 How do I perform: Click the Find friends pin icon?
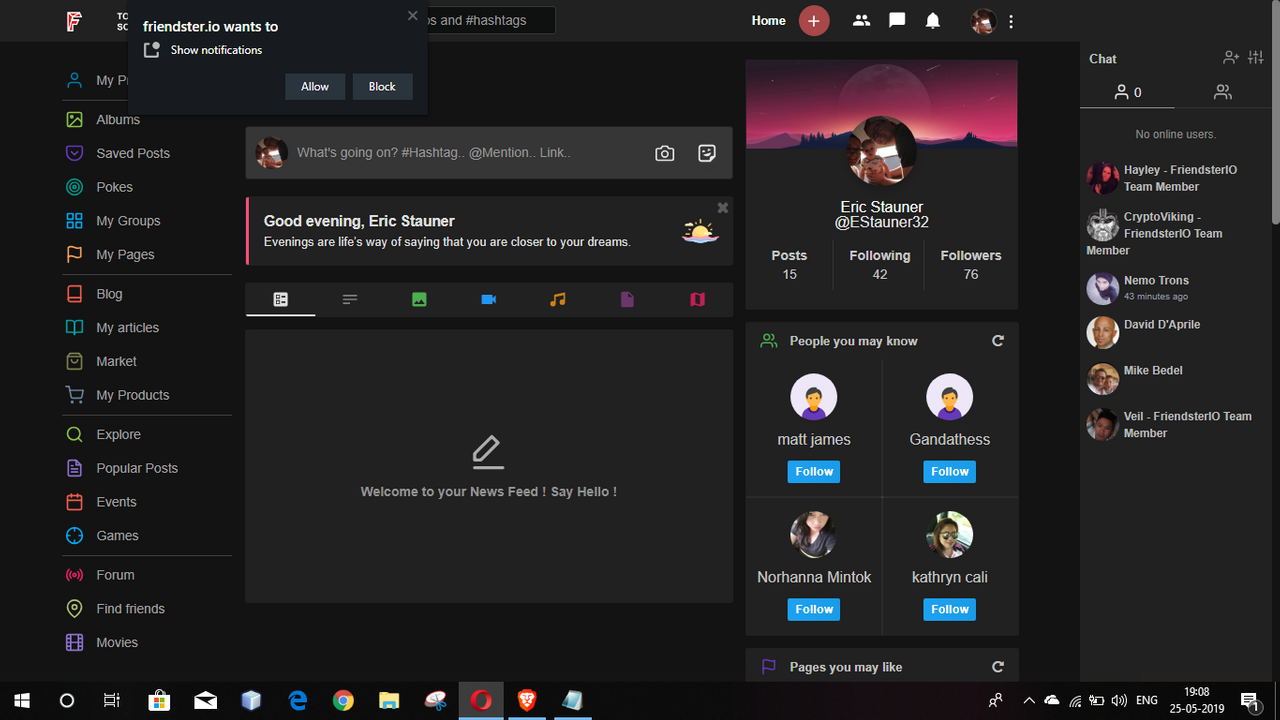coord(74,609)
